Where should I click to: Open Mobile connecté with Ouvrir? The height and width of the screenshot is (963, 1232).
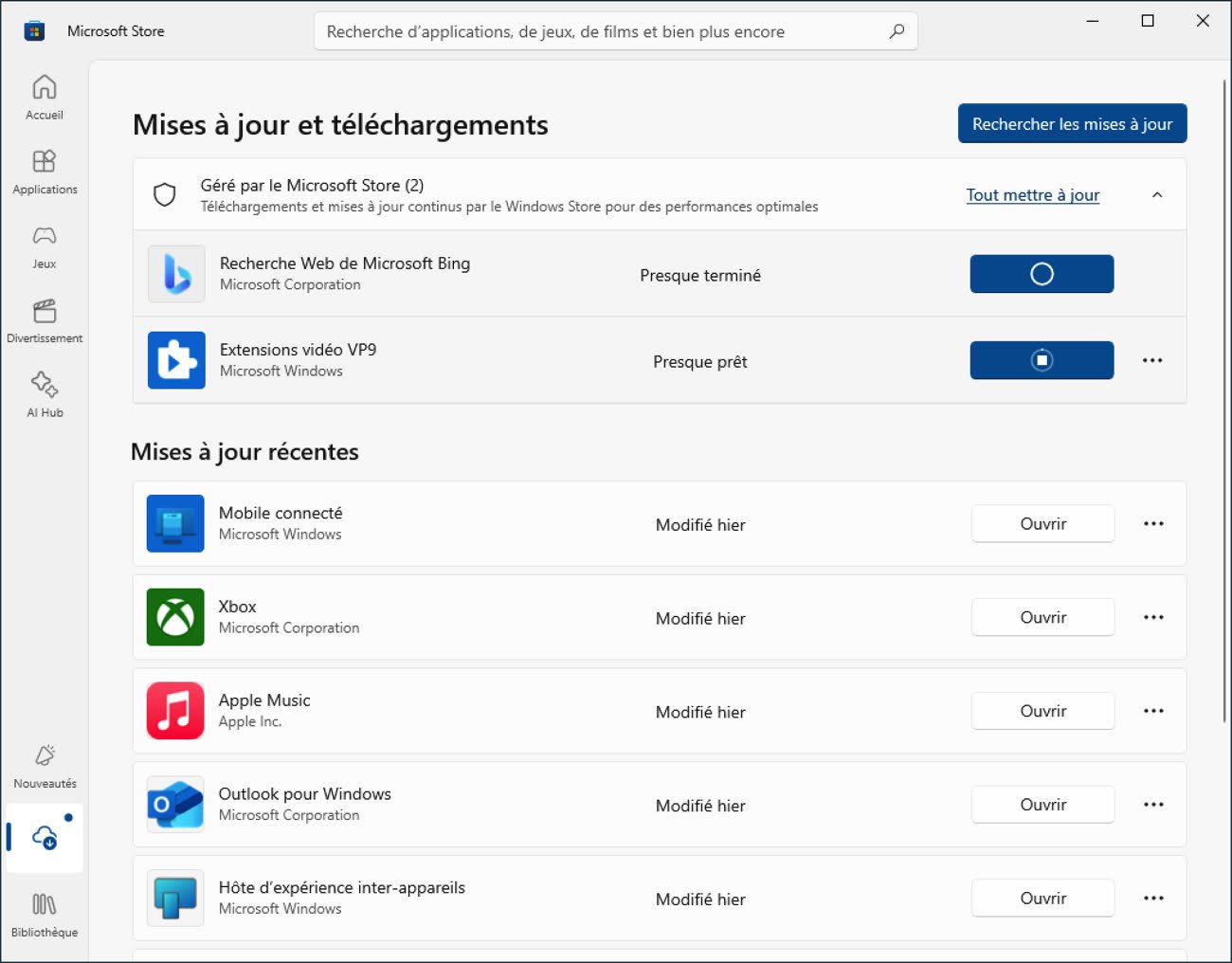(x=1042, y=523)
